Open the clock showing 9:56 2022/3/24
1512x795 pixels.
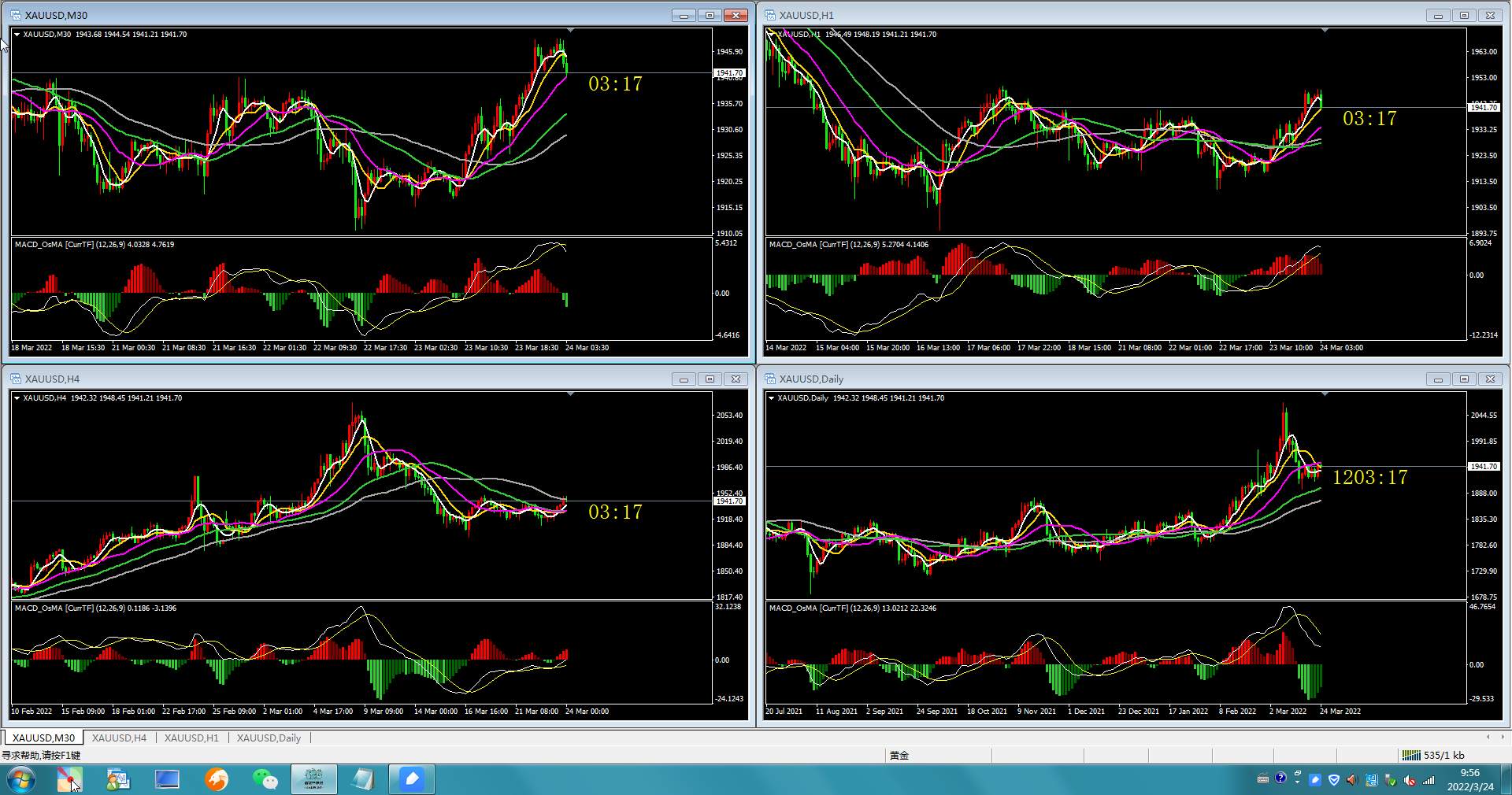[x=1470, y=779]
